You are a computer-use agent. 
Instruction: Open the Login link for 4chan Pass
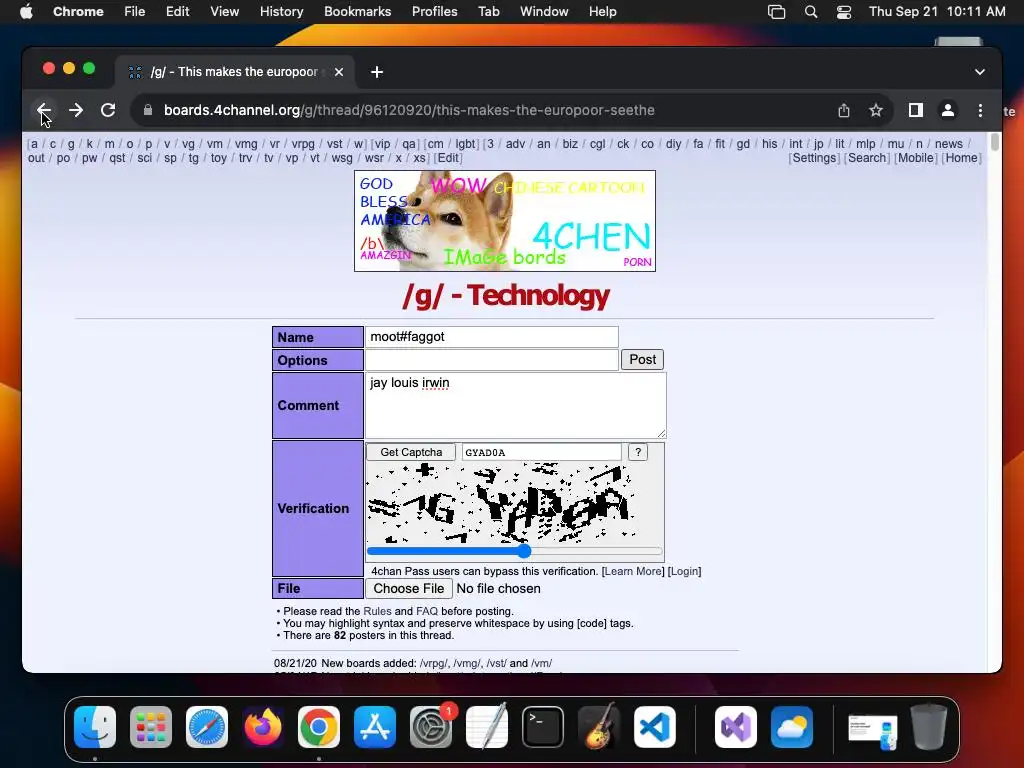coord(684,571)
